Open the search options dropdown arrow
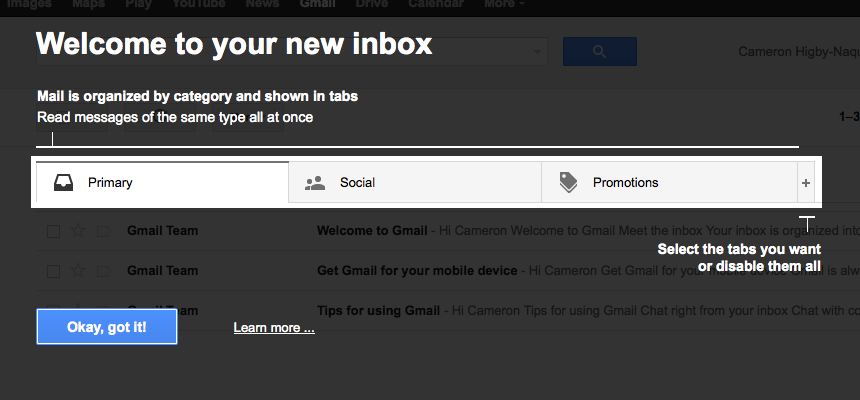Viewport: 860px width, 400px height. (538, 52)
